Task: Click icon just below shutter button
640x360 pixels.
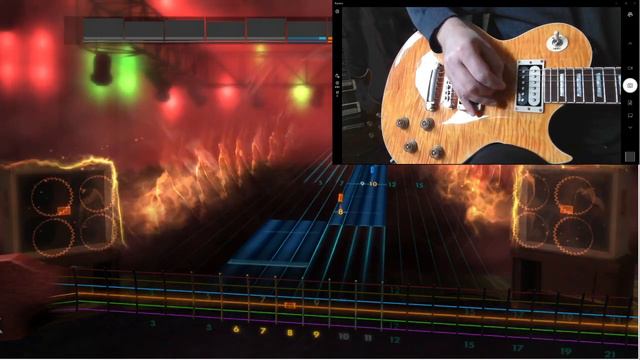Action: click(x=630, y=102)
